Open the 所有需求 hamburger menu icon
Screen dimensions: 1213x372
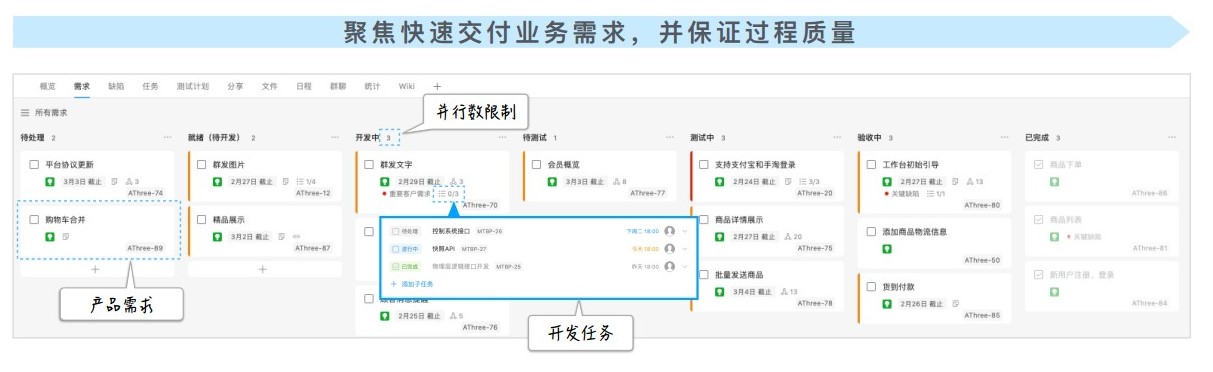point(25,113)
